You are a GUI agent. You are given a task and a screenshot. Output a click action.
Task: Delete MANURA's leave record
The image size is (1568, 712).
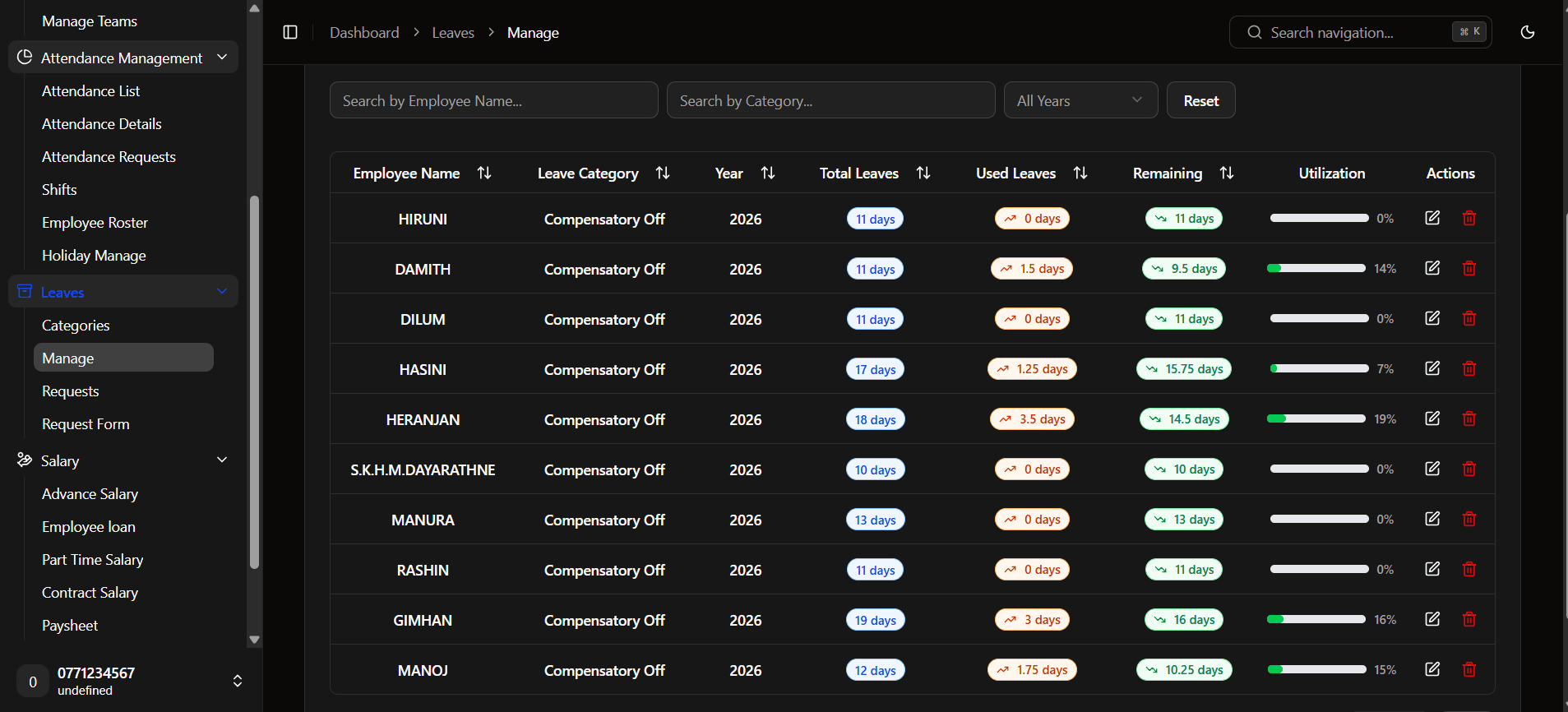[x=1469, y=519]
